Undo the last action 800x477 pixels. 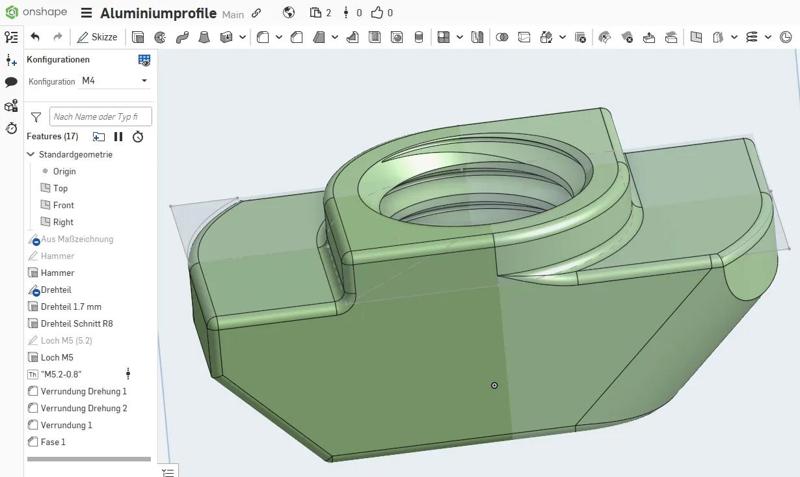[35, 37]
